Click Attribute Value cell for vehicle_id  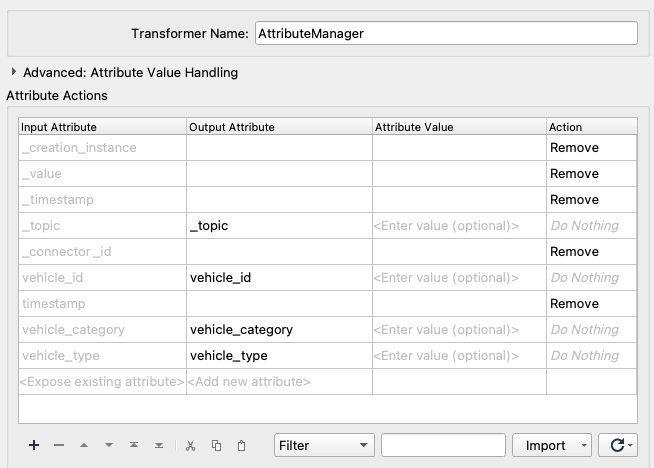(x=459, y=277)
